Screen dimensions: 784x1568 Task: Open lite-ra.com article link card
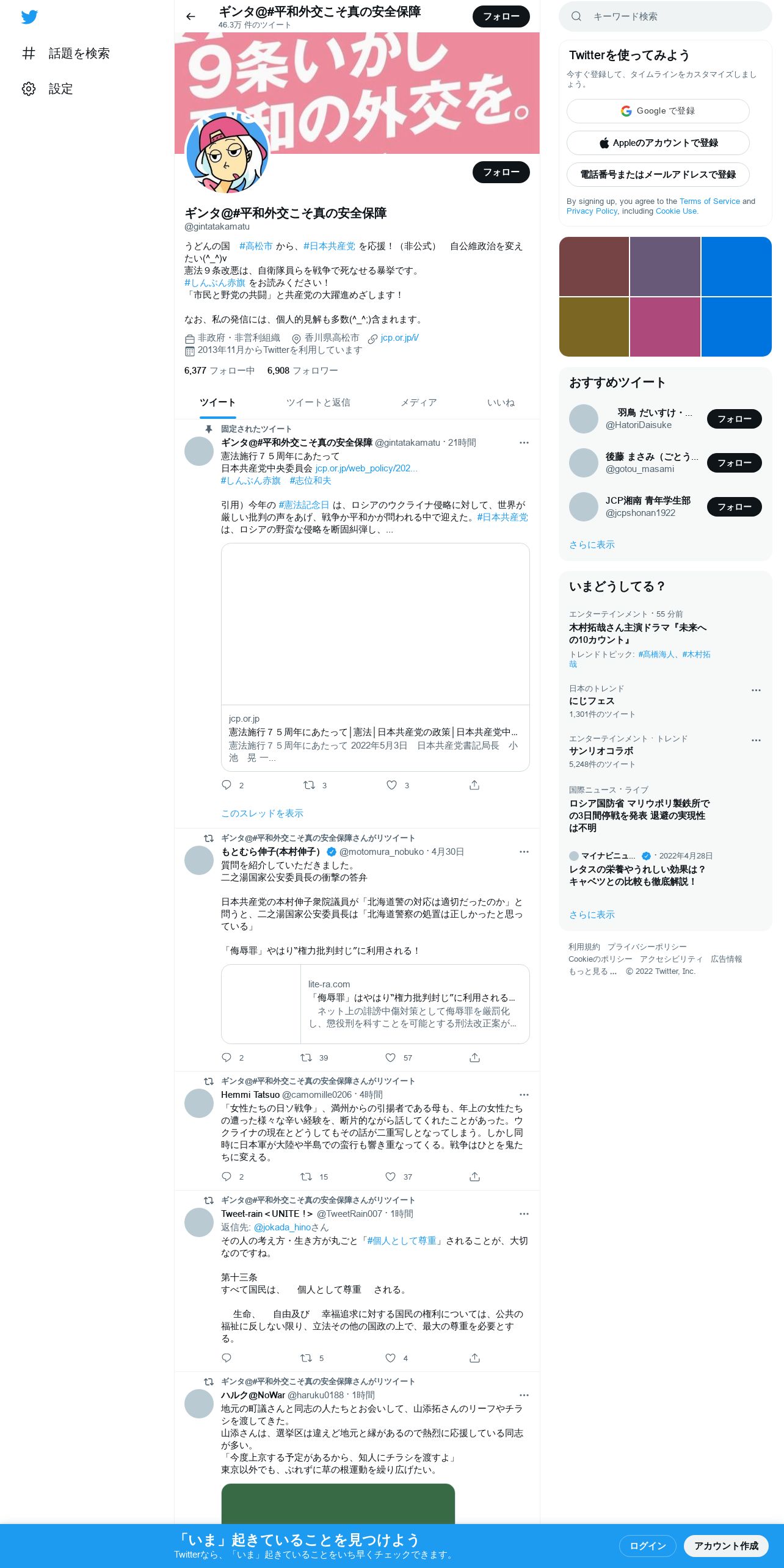(375, 1004)
